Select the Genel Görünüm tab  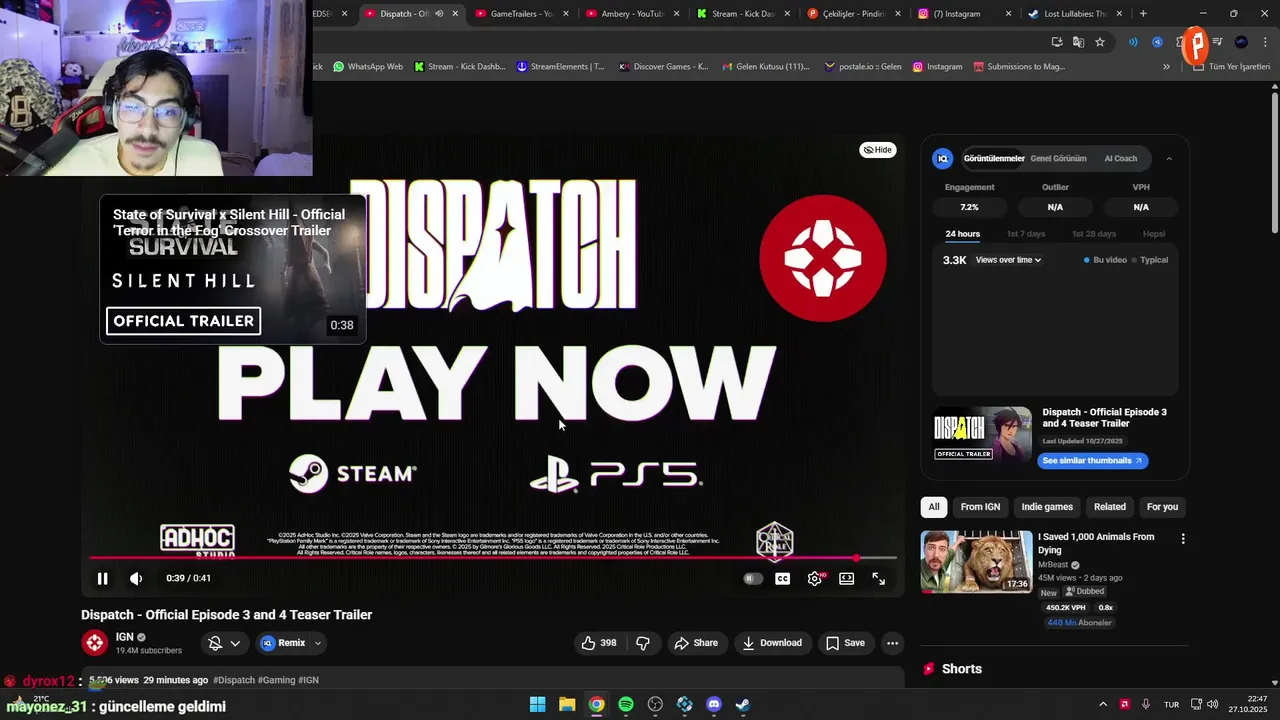1058,158
